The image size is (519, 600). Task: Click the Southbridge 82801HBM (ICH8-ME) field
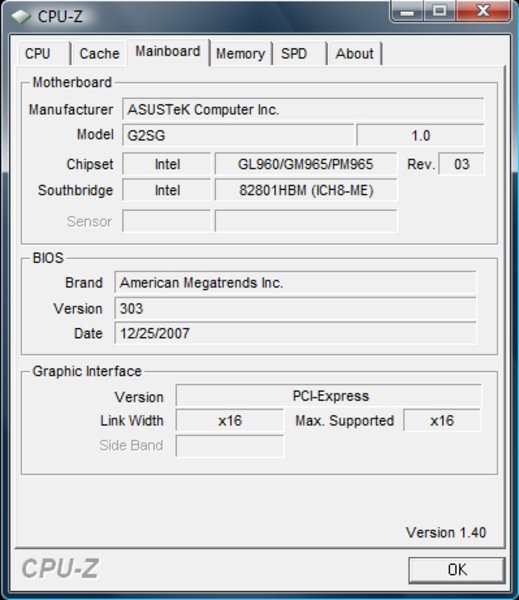point(305,190)
